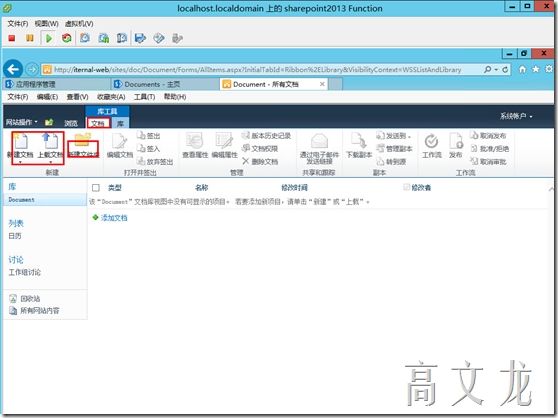Open a new blank browser tab
Screen dimensions: 558x418
(x=335, y=84)
